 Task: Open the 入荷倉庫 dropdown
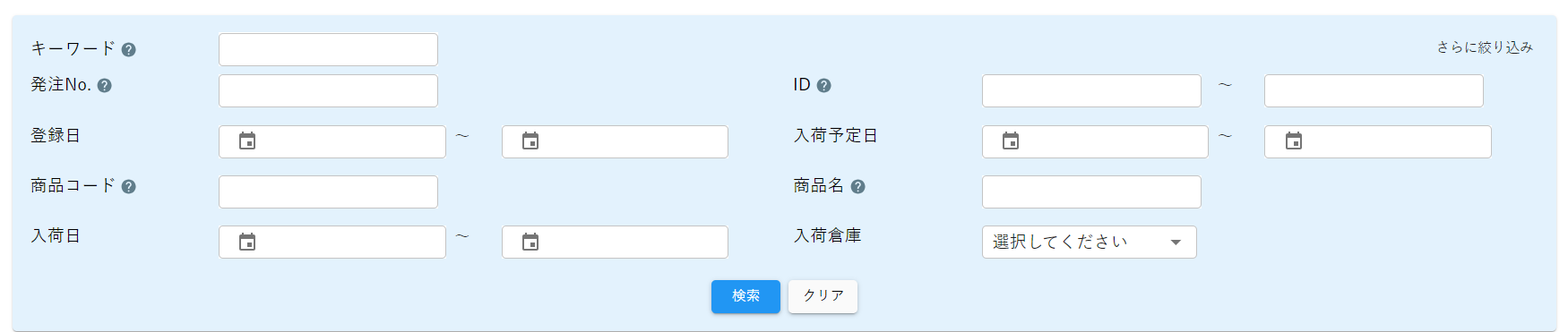click(1089, 242)
